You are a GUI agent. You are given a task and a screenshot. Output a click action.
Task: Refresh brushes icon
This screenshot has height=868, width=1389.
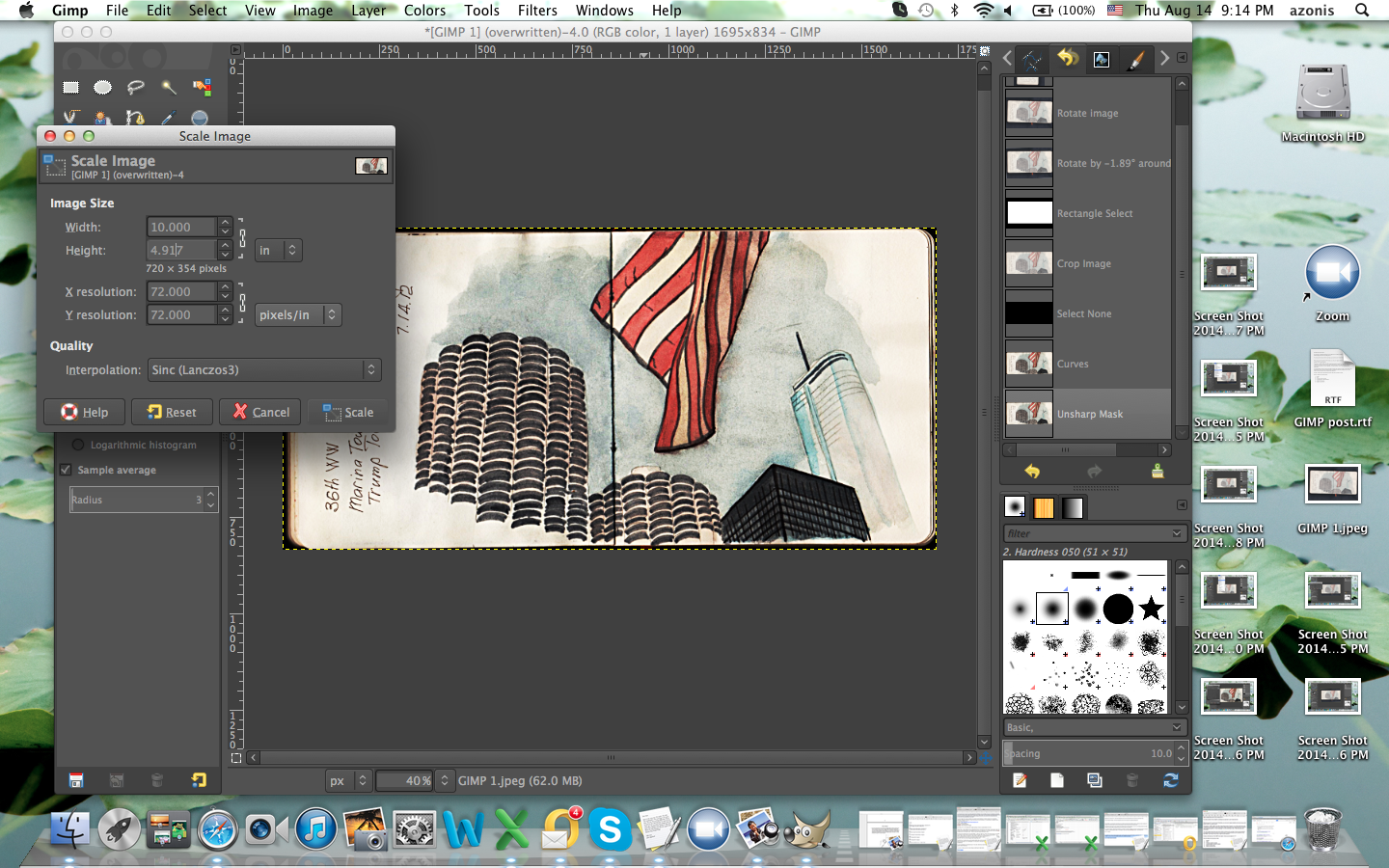pos(1170,780)
